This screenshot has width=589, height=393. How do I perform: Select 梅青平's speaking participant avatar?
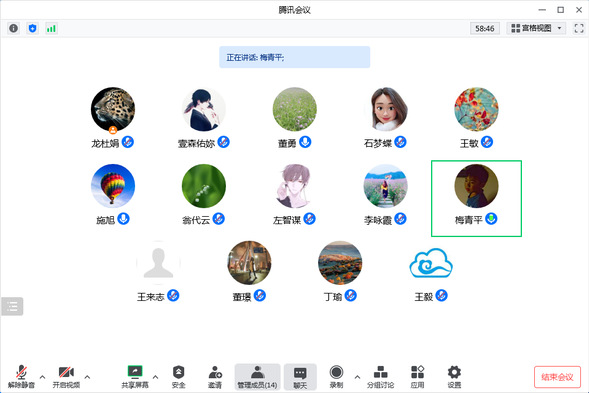pyautogui.click(x=476, y=186)
